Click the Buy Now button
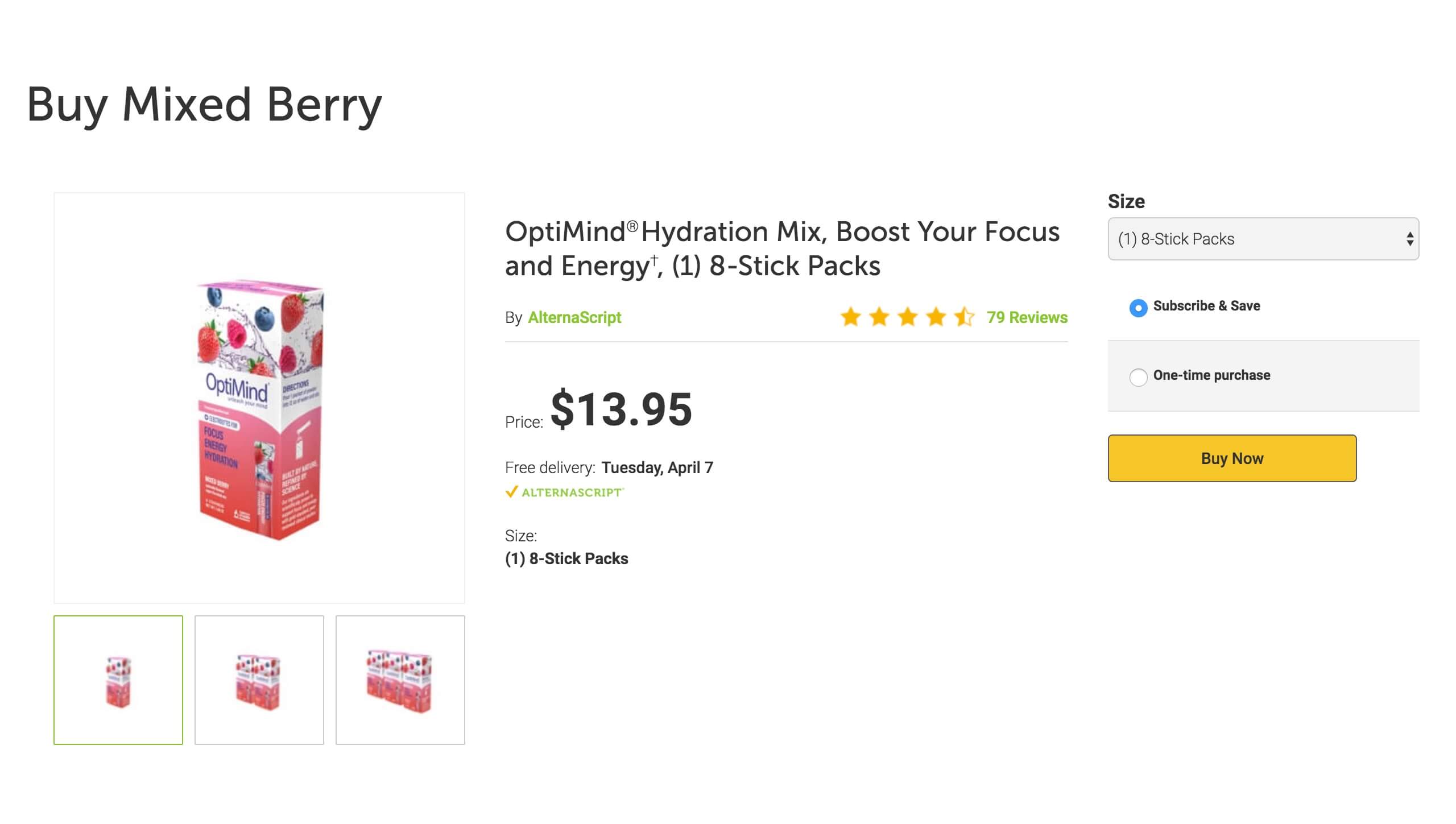 (1232, 458)
